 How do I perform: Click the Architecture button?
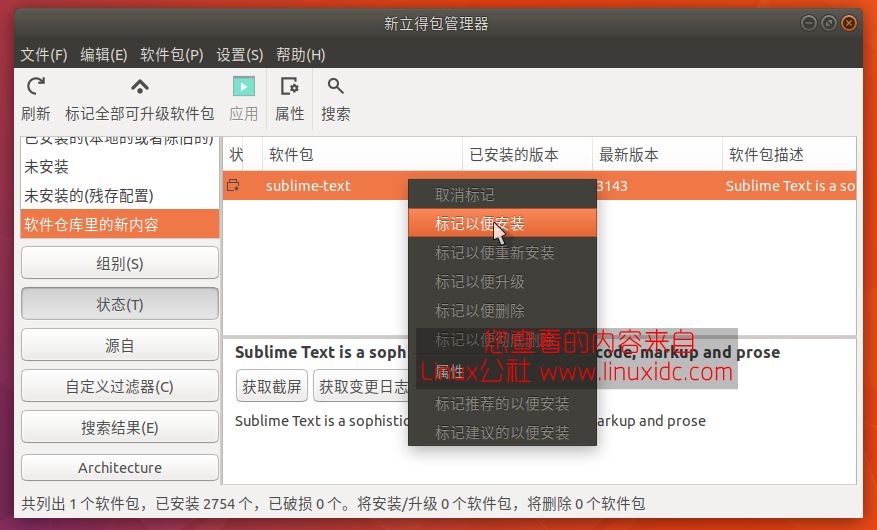click(x=120, y=467)
